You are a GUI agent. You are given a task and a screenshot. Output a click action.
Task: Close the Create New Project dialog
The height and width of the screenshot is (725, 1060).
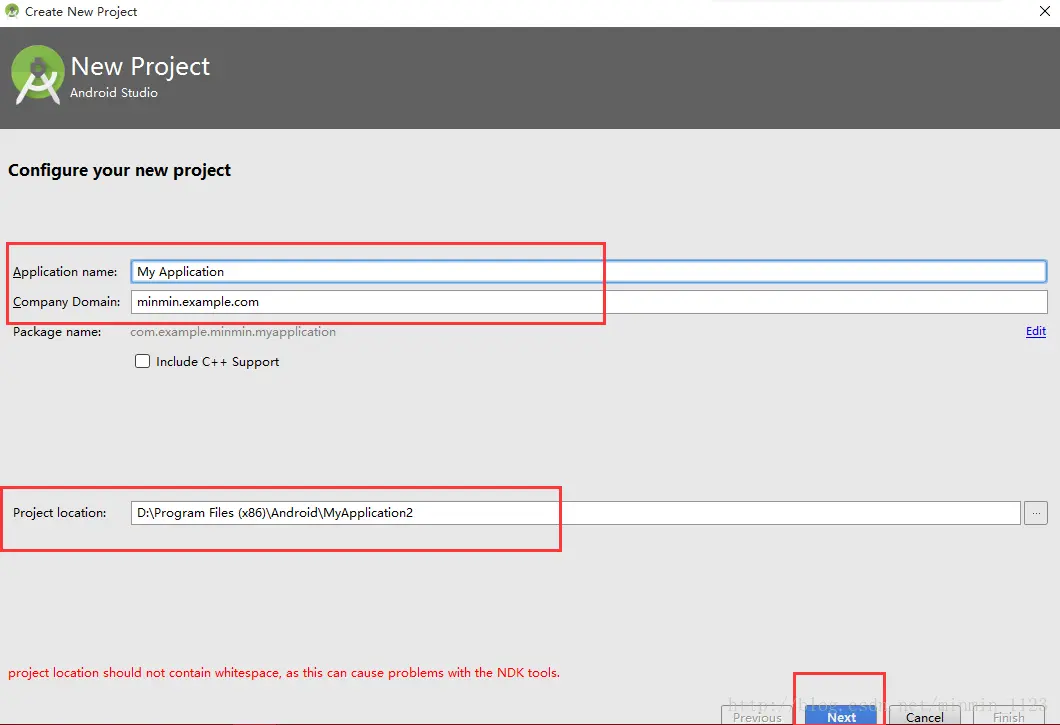coord(1044,11)
